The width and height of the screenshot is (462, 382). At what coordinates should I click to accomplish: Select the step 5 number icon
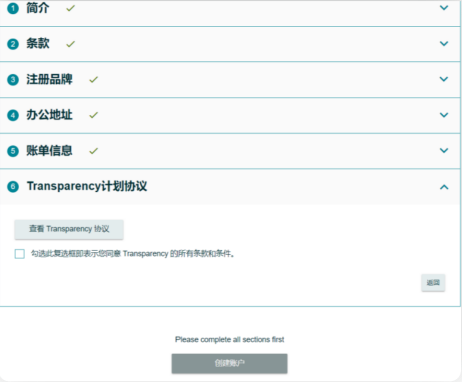13,151
